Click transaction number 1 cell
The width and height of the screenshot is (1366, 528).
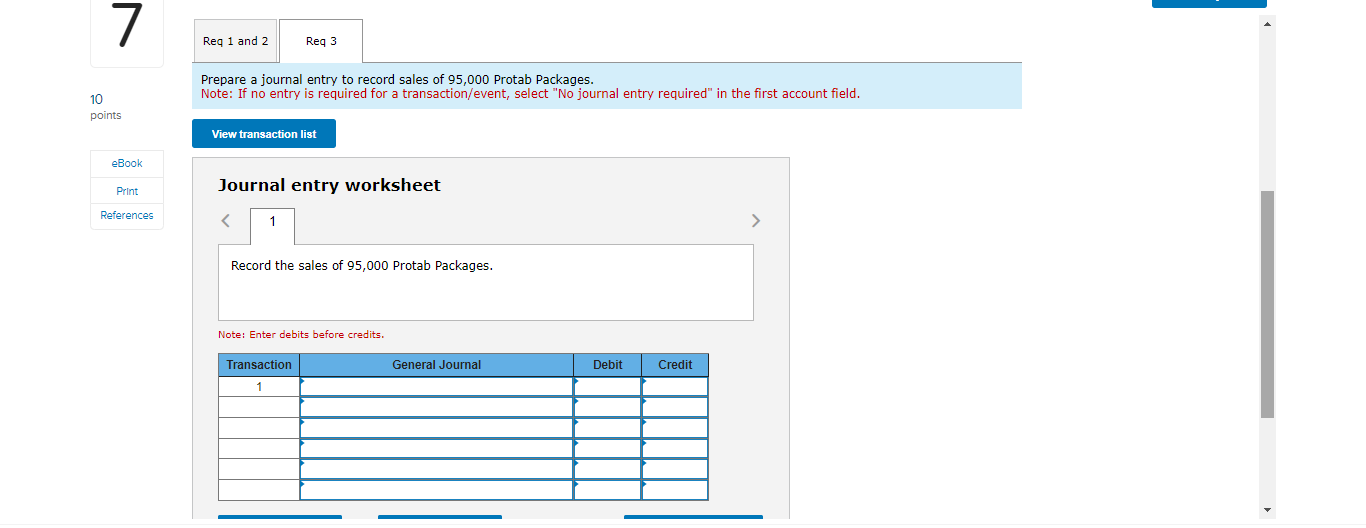pos(259,386)
